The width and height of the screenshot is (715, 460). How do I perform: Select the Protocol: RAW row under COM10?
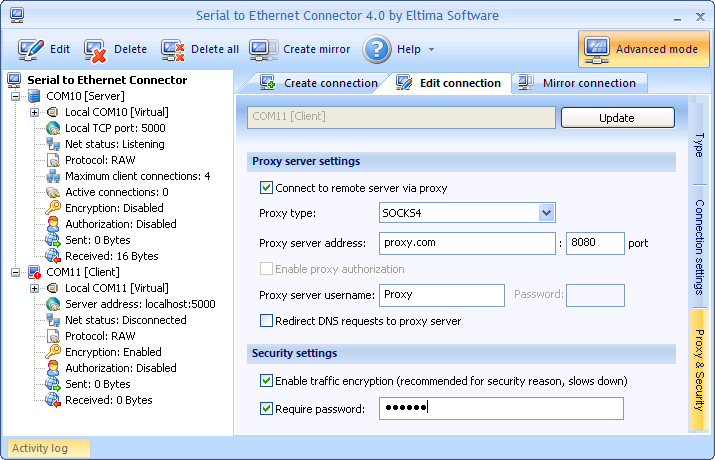[100, 160]
